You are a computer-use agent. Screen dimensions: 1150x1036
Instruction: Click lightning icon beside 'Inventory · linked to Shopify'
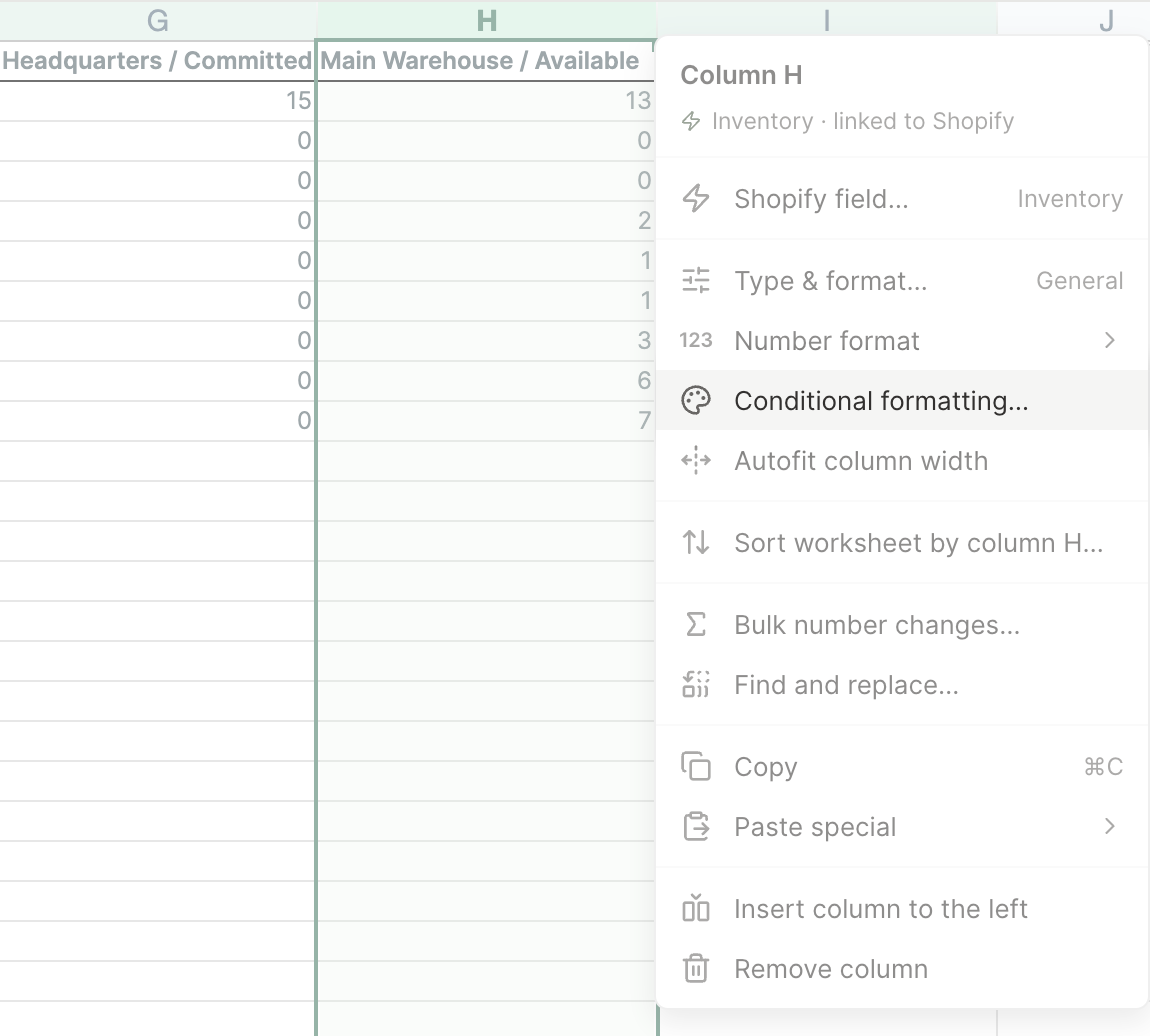tap(691, 121)
